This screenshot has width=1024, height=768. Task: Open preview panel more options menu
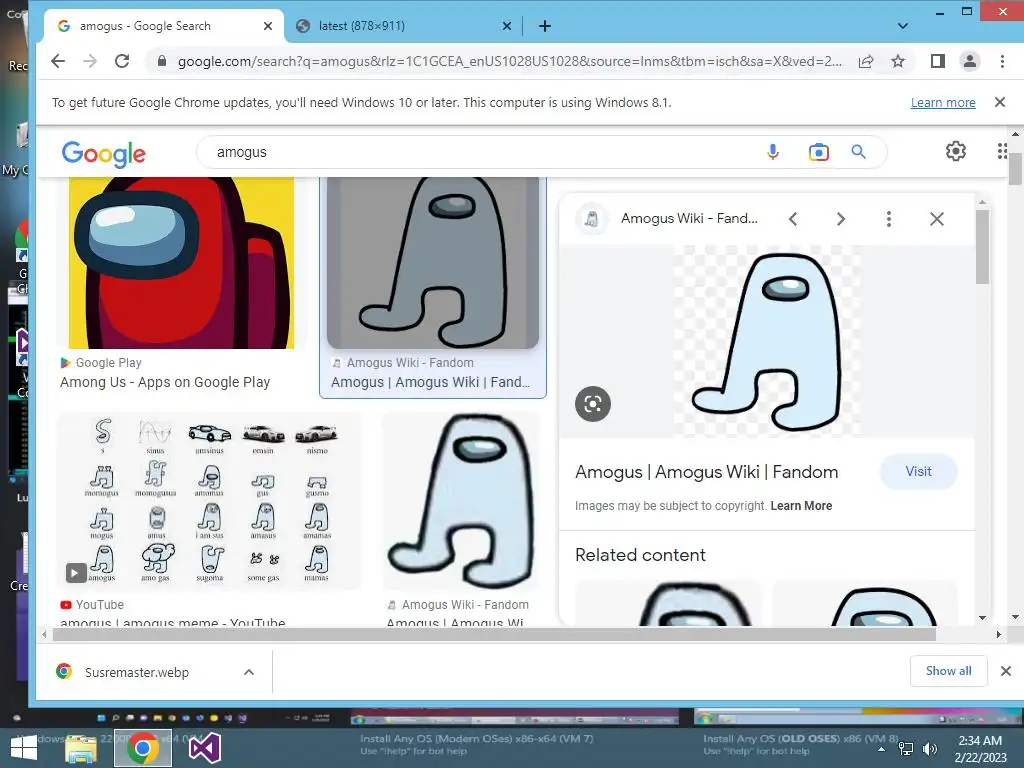(x=888, y=219)
